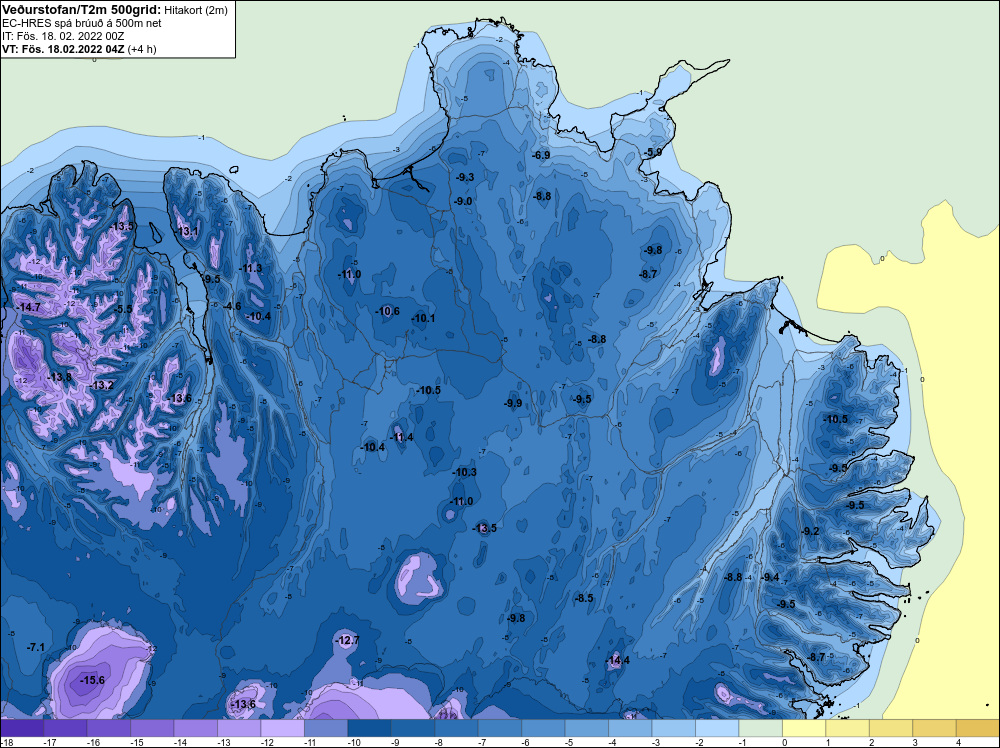Click the -13.1 temperature reading
This screenshot has height=748, width=1000.
tap(187, 231)
